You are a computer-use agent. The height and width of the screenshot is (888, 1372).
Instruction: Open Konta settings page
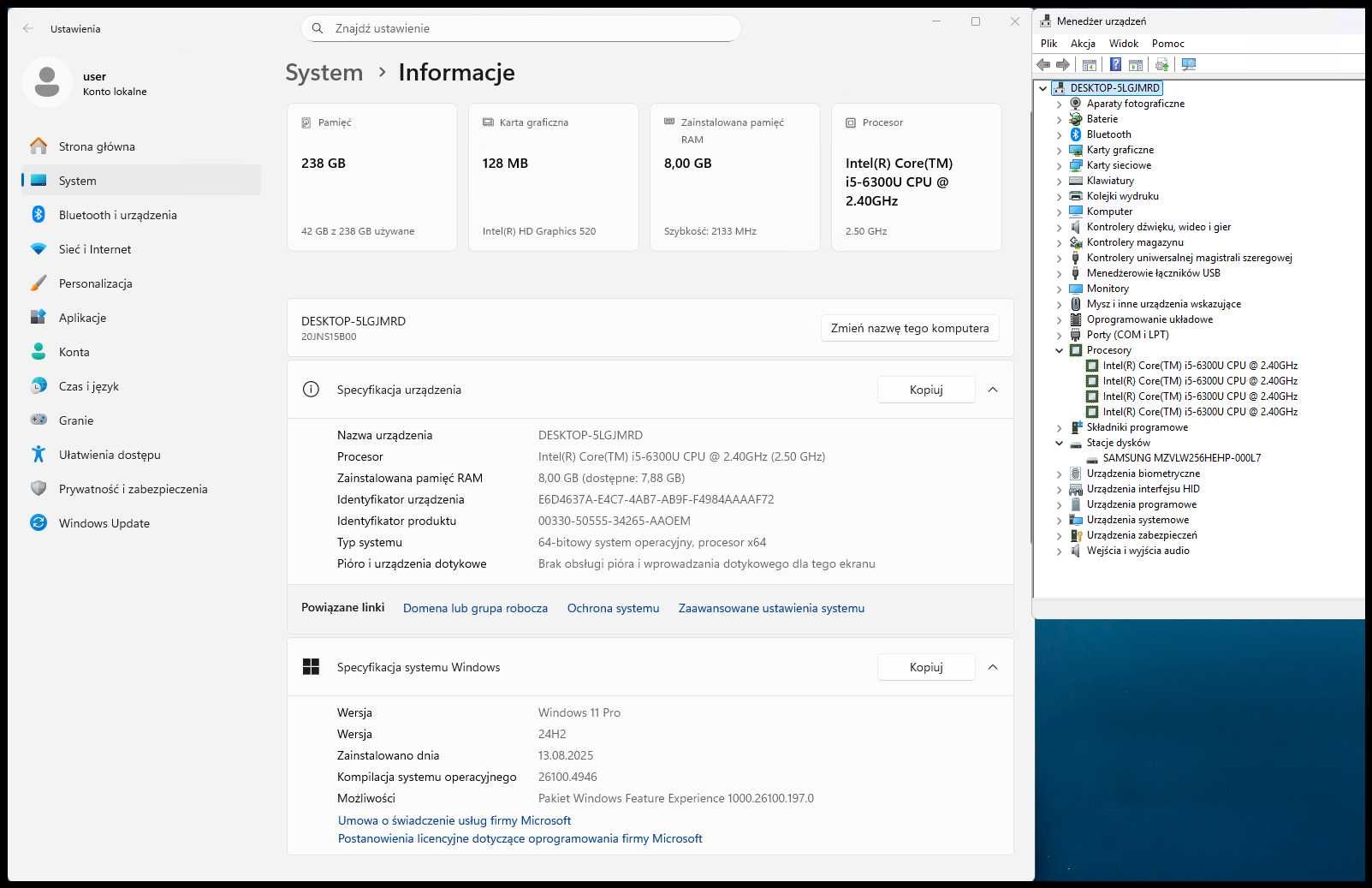coord(141,352)
